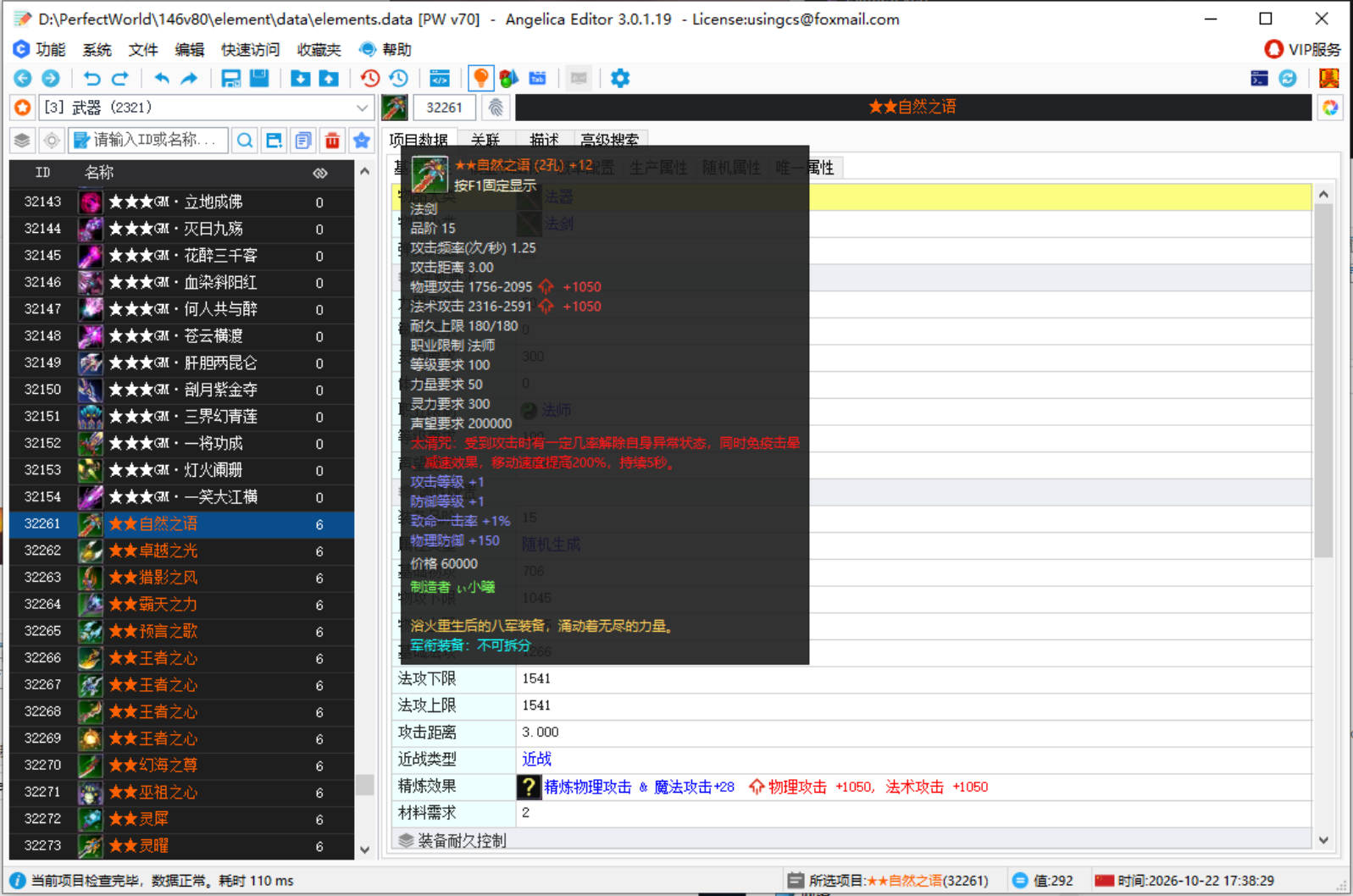Click the undo icon in toolbar

(x=91, y=79)
